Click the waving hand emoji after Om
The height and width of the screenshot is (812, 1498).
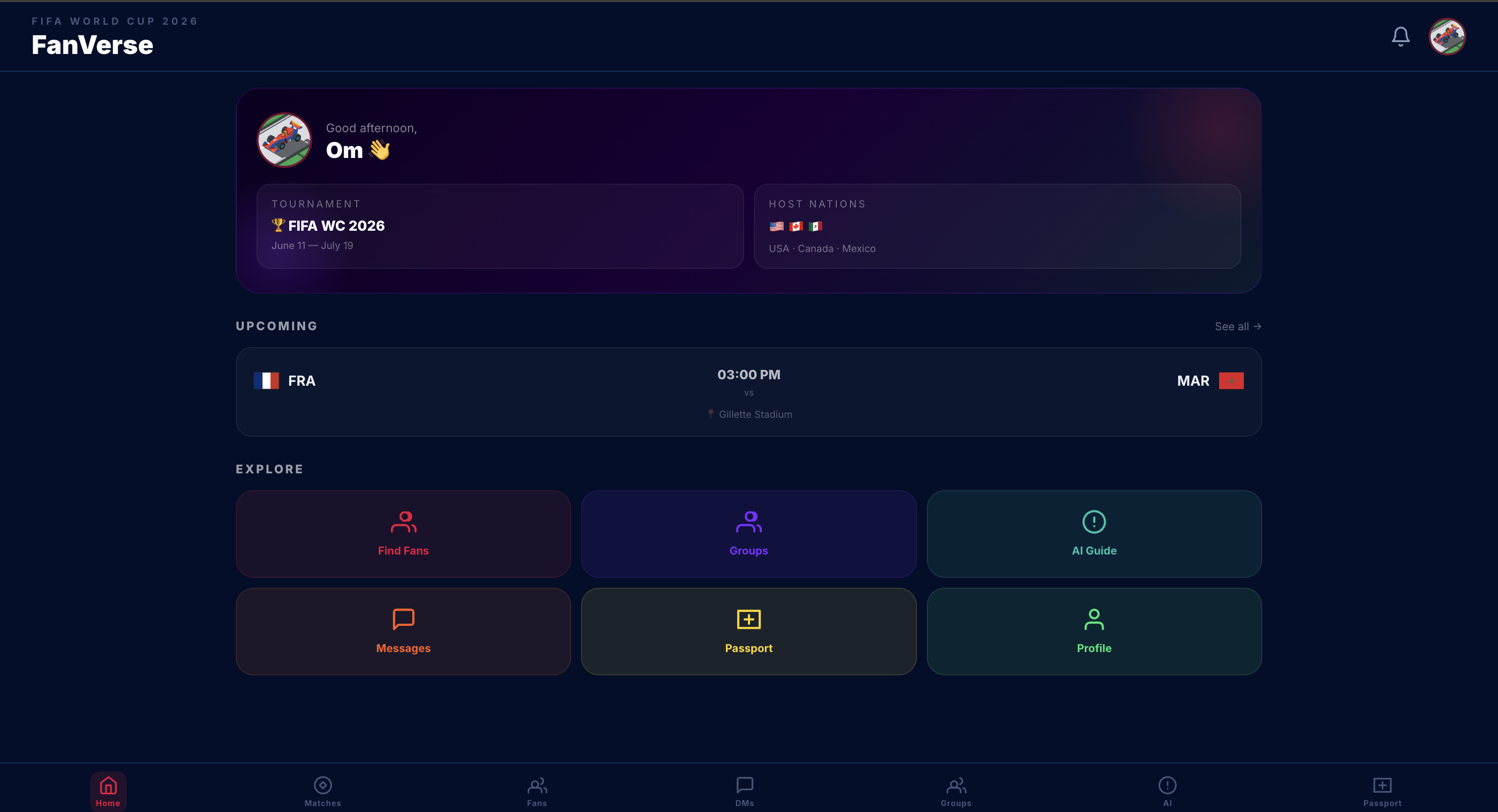(x=380, y=150)
